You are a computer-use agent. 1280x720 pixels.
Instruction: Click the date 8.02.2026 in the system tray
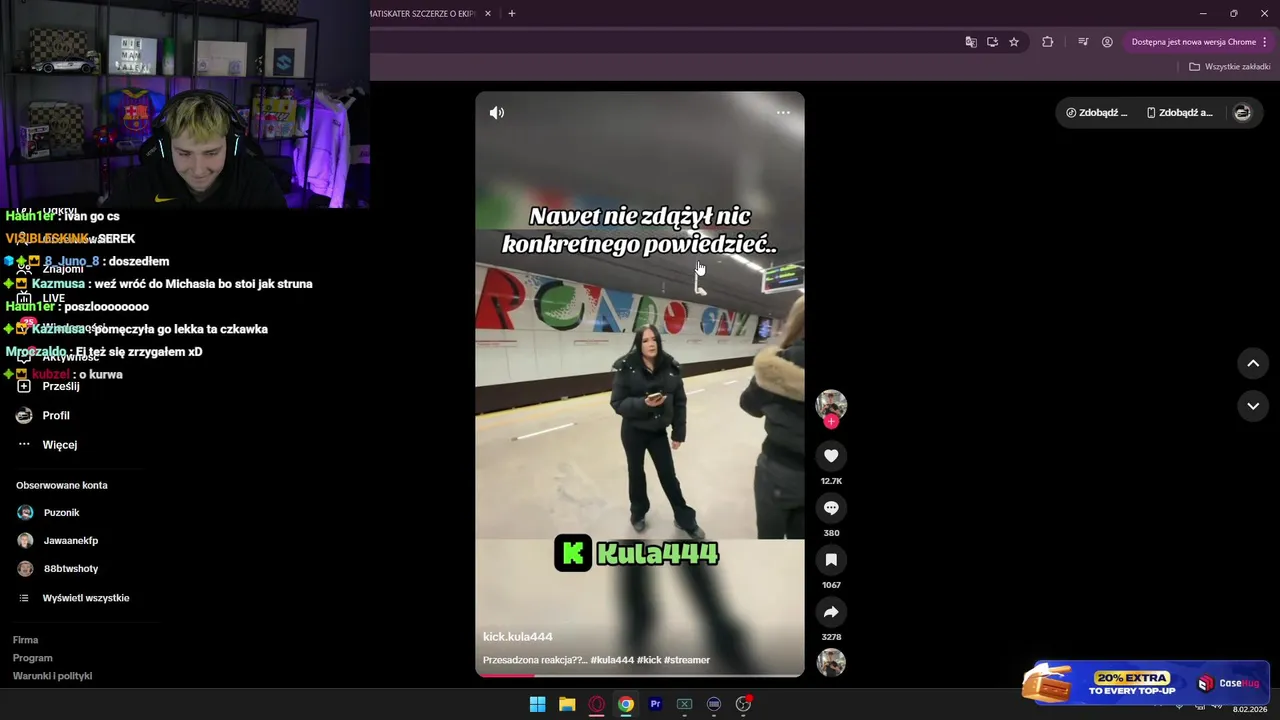[1249, 709]
